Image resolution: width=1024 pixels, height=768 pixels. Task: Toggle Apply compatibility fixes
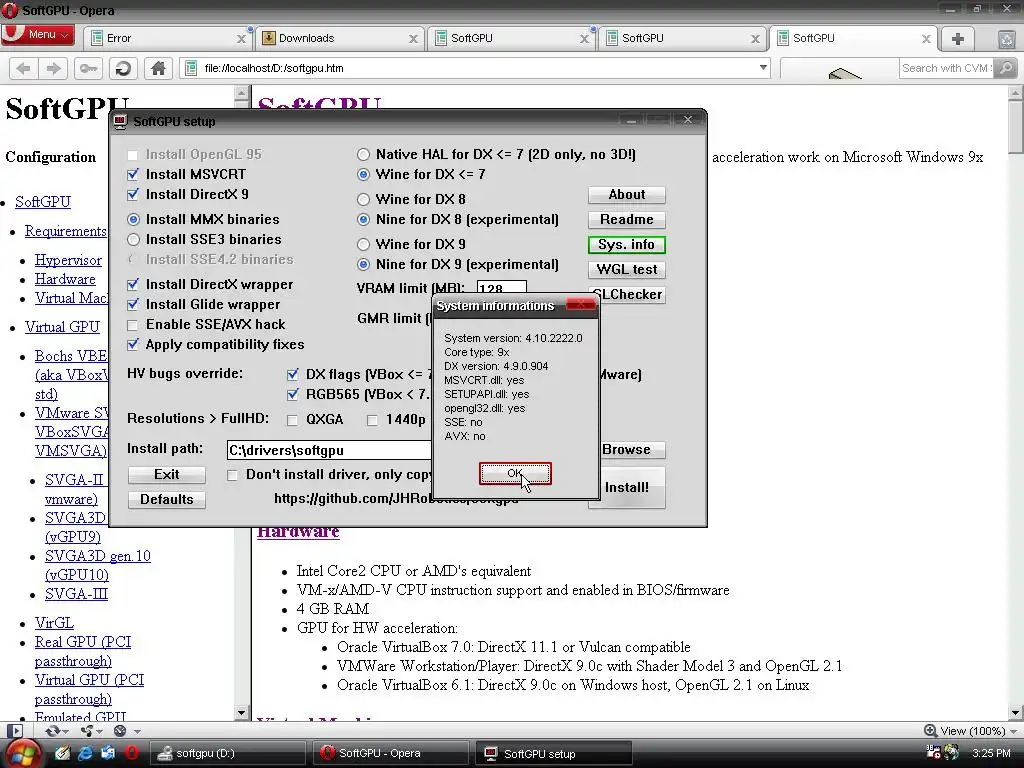click(x=133, y=344)
